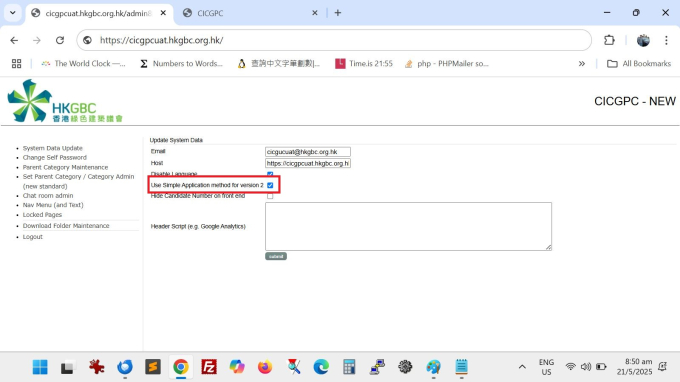Show hidden system tray icons
Screen dimensions: 680x382
522,367
